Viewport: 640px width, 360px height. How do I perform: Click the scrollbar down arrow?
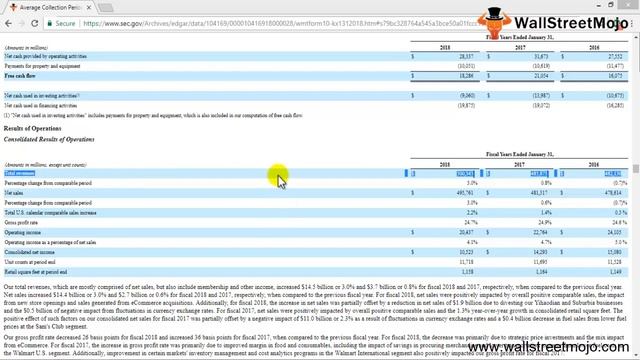point(636,356)
